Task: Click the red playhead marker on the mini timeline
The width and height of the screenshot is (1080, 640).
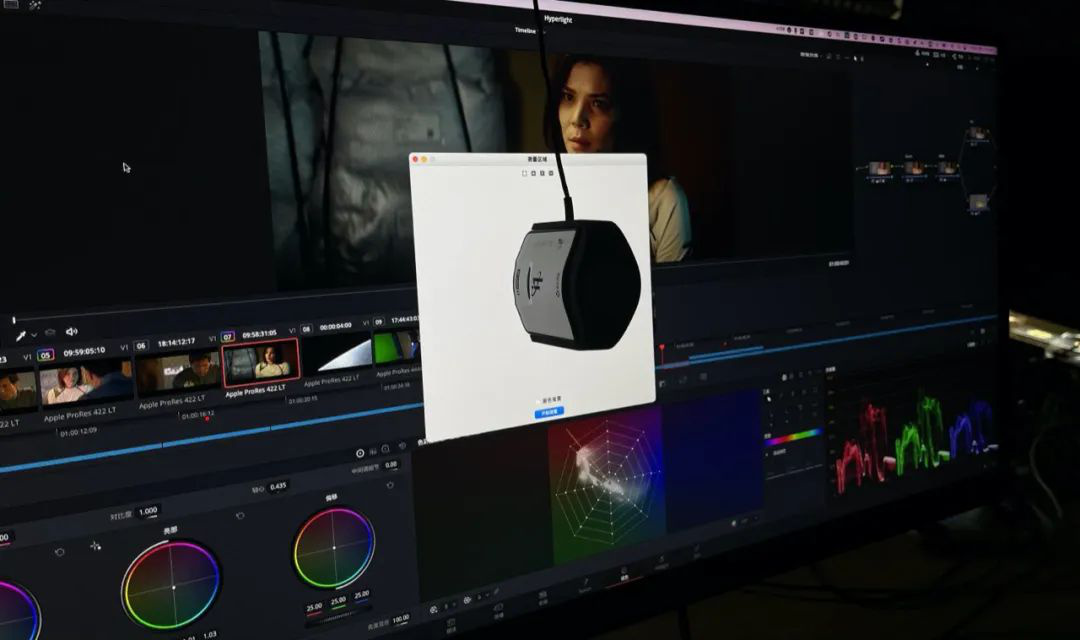Action: 662,347
